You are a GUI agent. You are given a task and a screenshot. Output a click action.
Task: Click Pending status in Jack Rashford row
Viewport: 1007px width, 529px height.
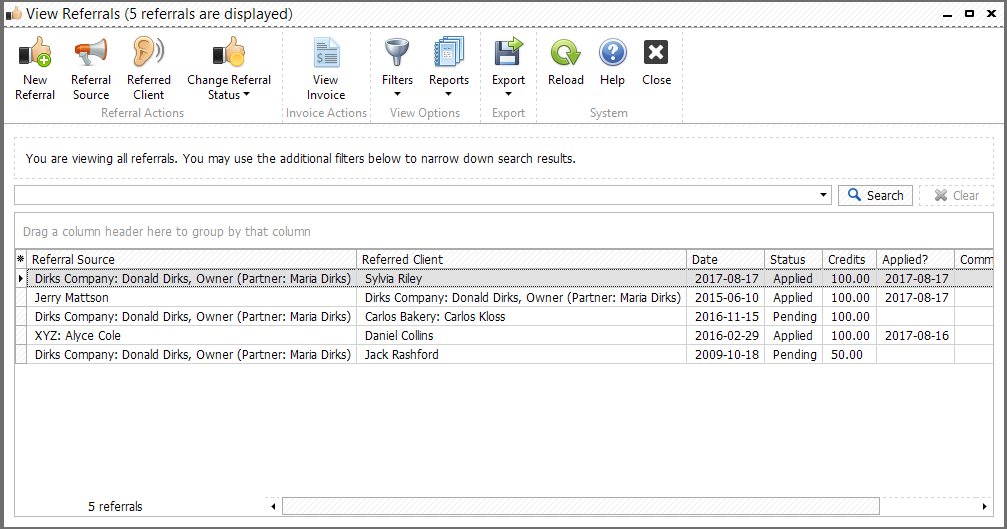pyautogui.click(x=794, y=354)
